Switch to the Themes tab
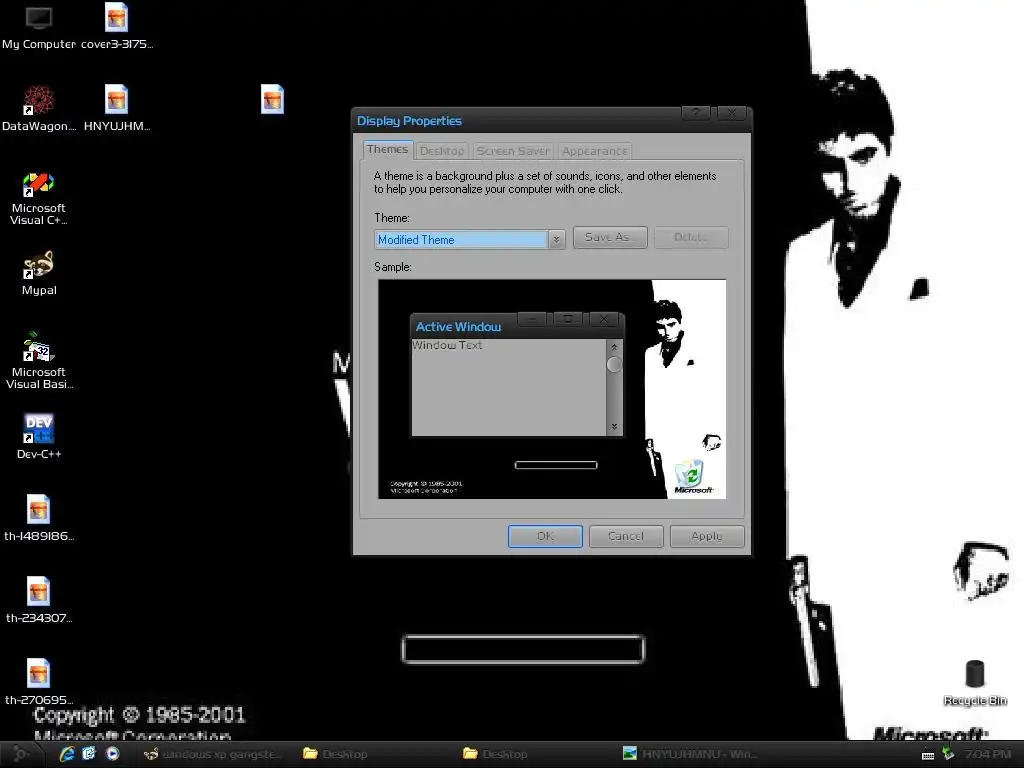The width and height of the screenshot is (1024, 768). click(x=387, y=150)
